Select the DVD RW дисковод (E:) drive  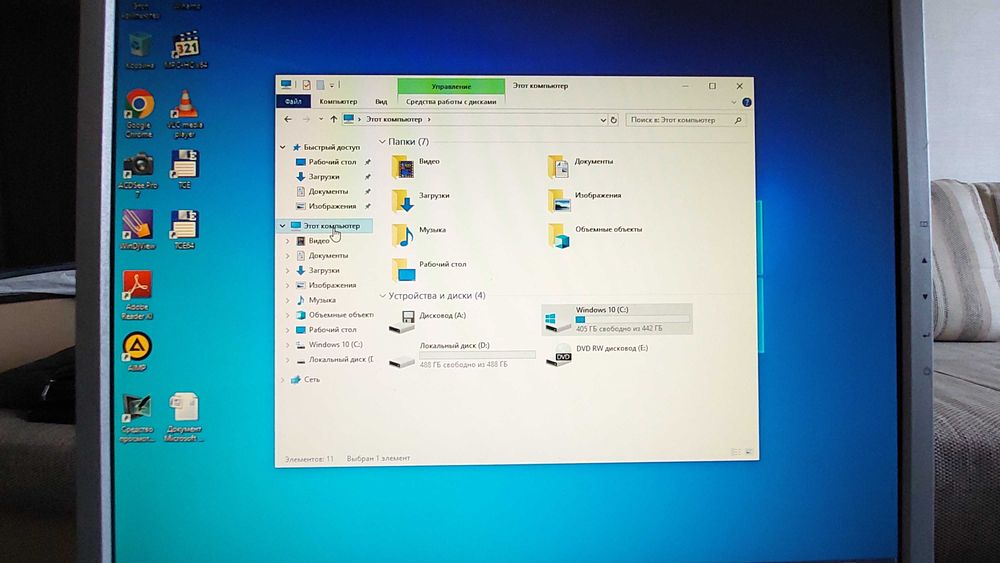pos(597,355)
